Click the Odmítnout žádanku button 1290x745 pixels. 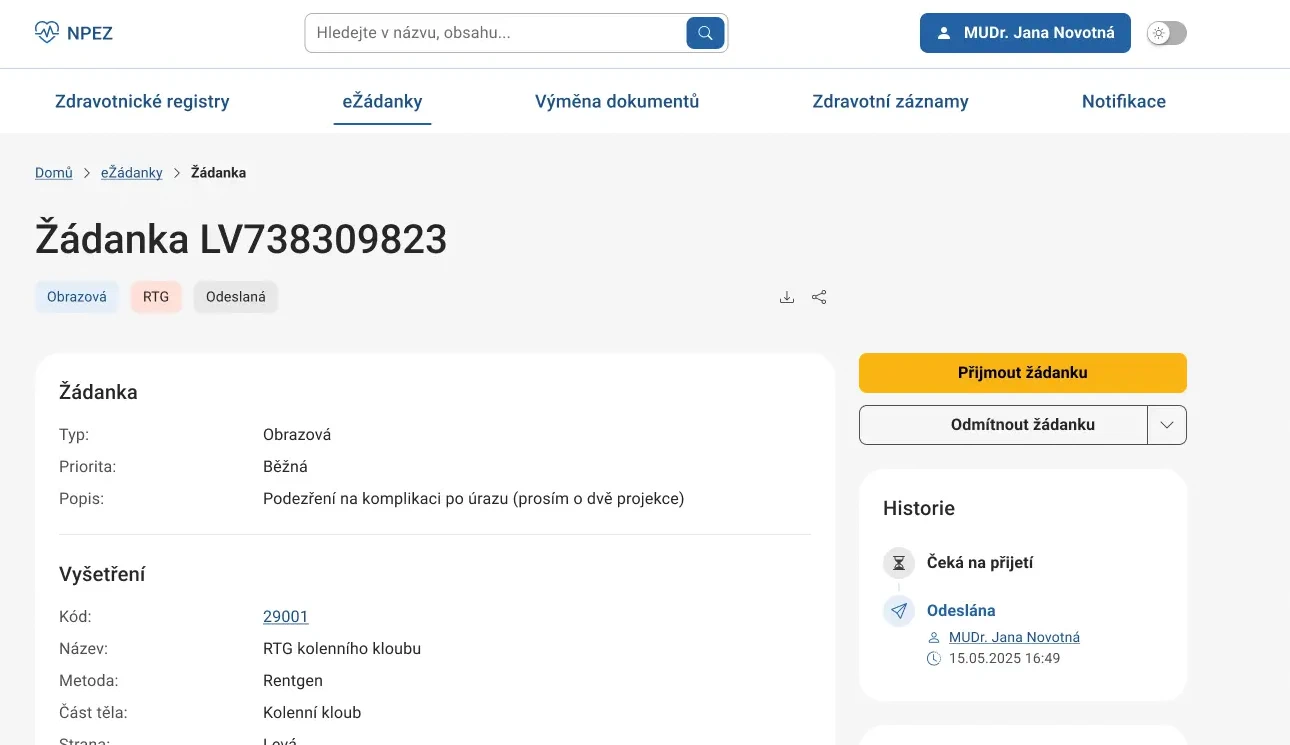click(1003, 425)
